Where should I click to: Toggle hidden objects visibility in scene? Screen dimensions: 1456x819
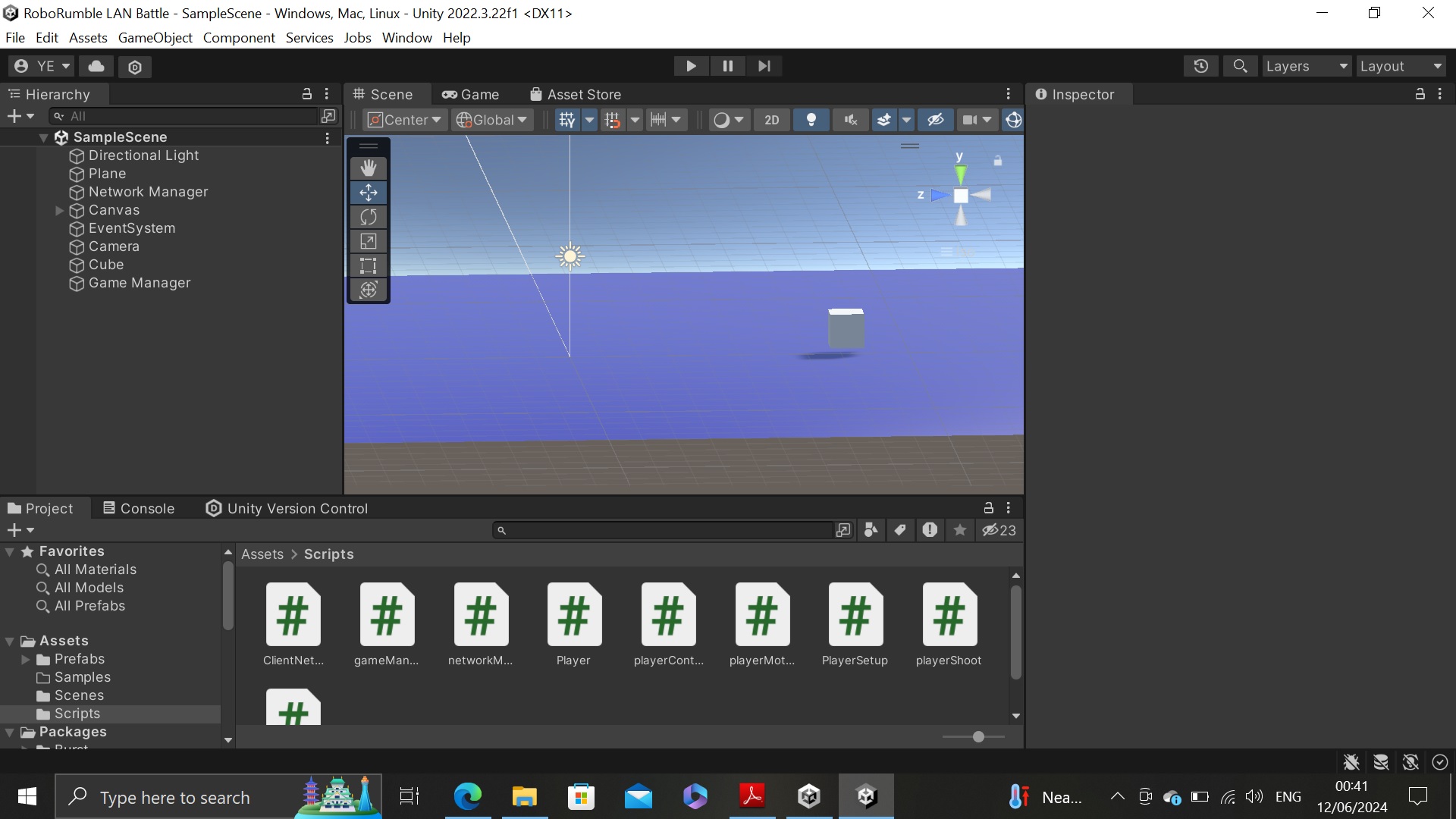936,120
